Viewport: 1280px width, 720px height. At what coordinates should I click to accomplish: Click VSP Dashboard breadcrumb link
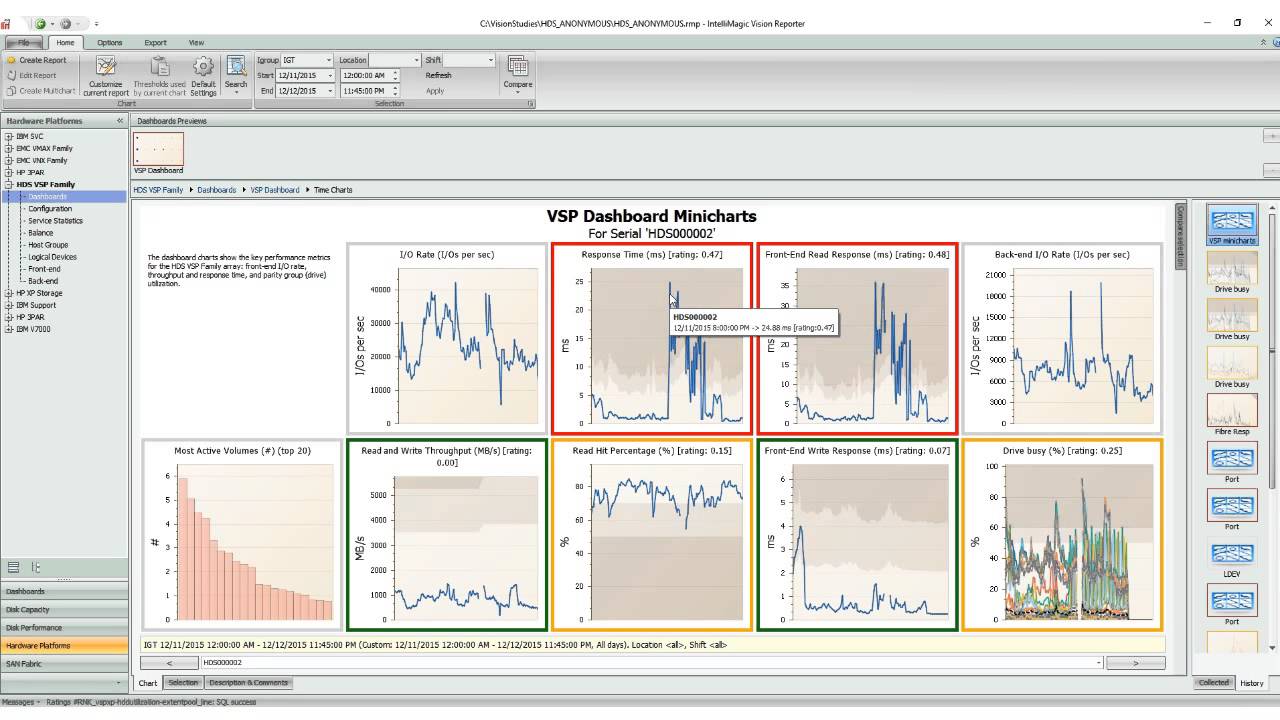(275, 190)
